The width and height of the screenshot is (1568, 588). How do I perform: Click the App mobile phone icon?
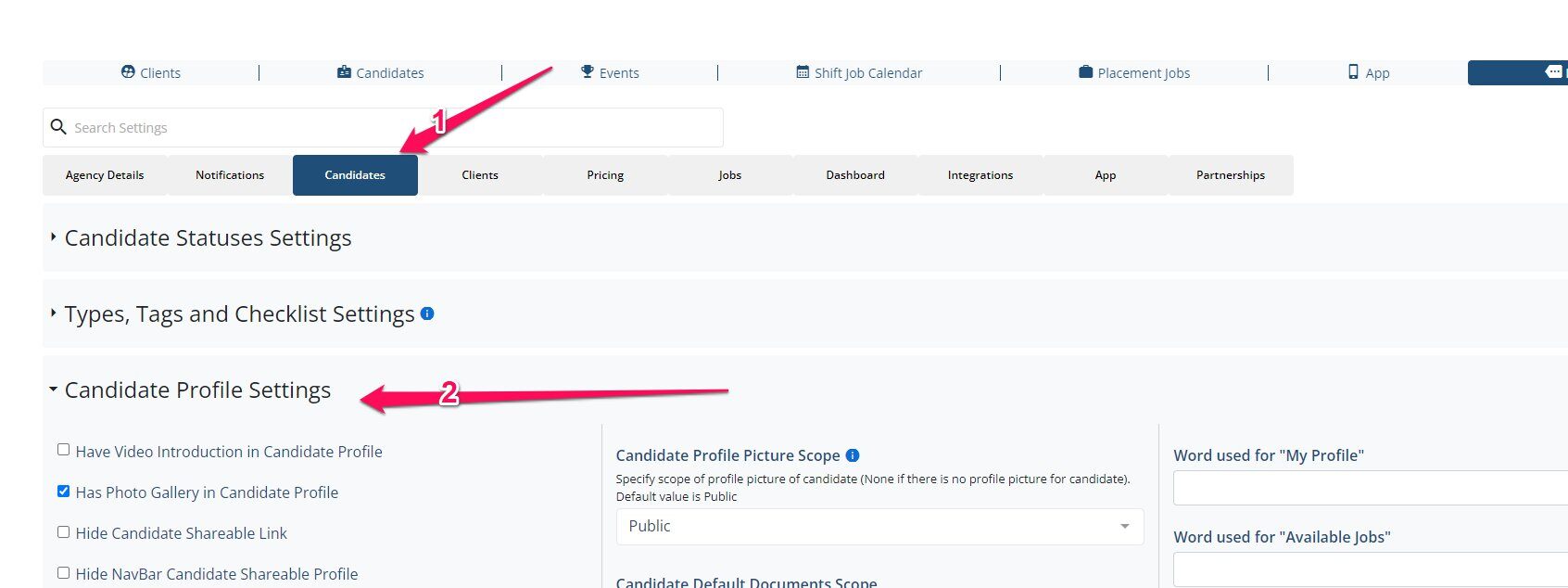coord(1352,72)
